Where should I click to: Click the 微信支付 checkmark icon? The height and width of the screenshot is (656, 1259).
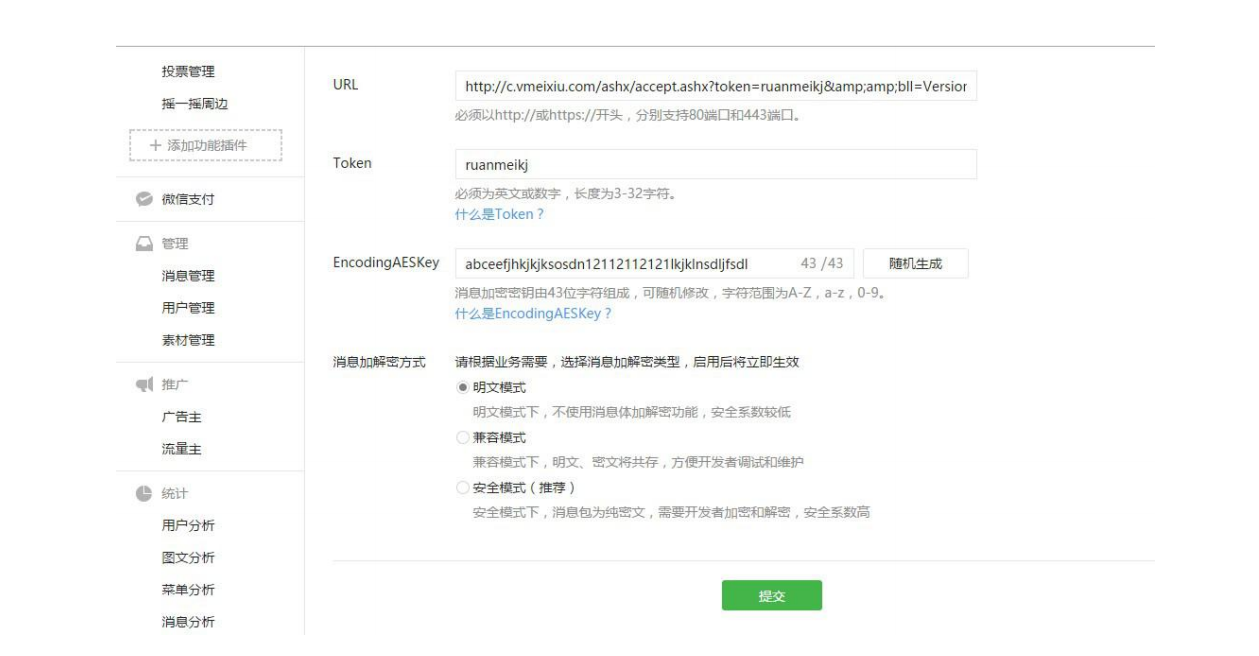142,199
